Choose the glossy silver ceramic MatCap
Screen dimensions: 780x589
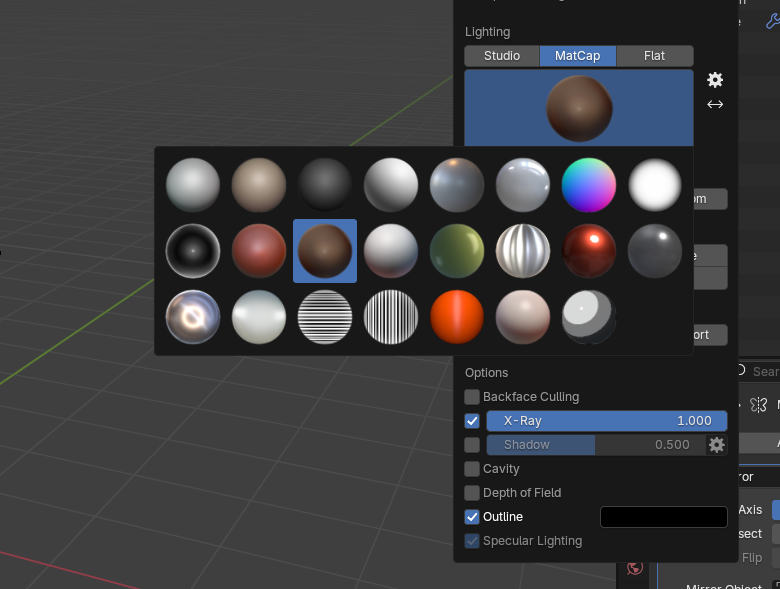click(523, 185)
